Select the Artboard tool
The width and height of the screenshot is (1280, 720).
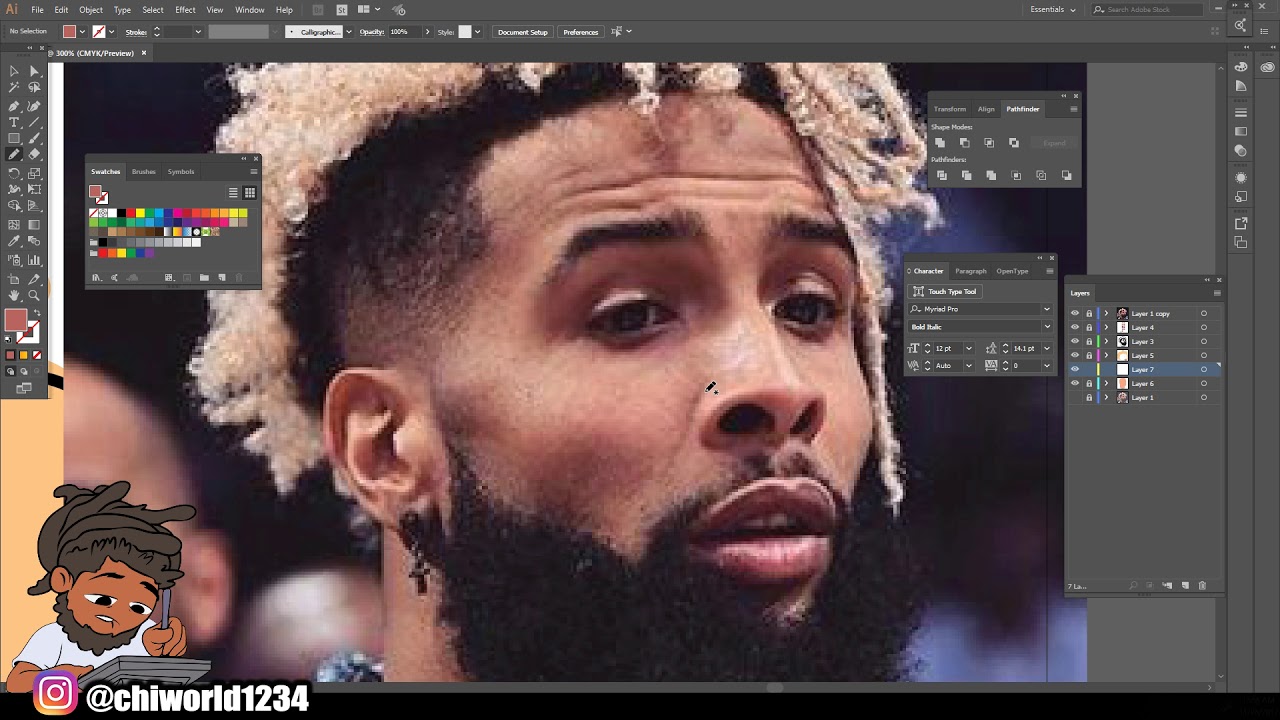click(14, 279)
